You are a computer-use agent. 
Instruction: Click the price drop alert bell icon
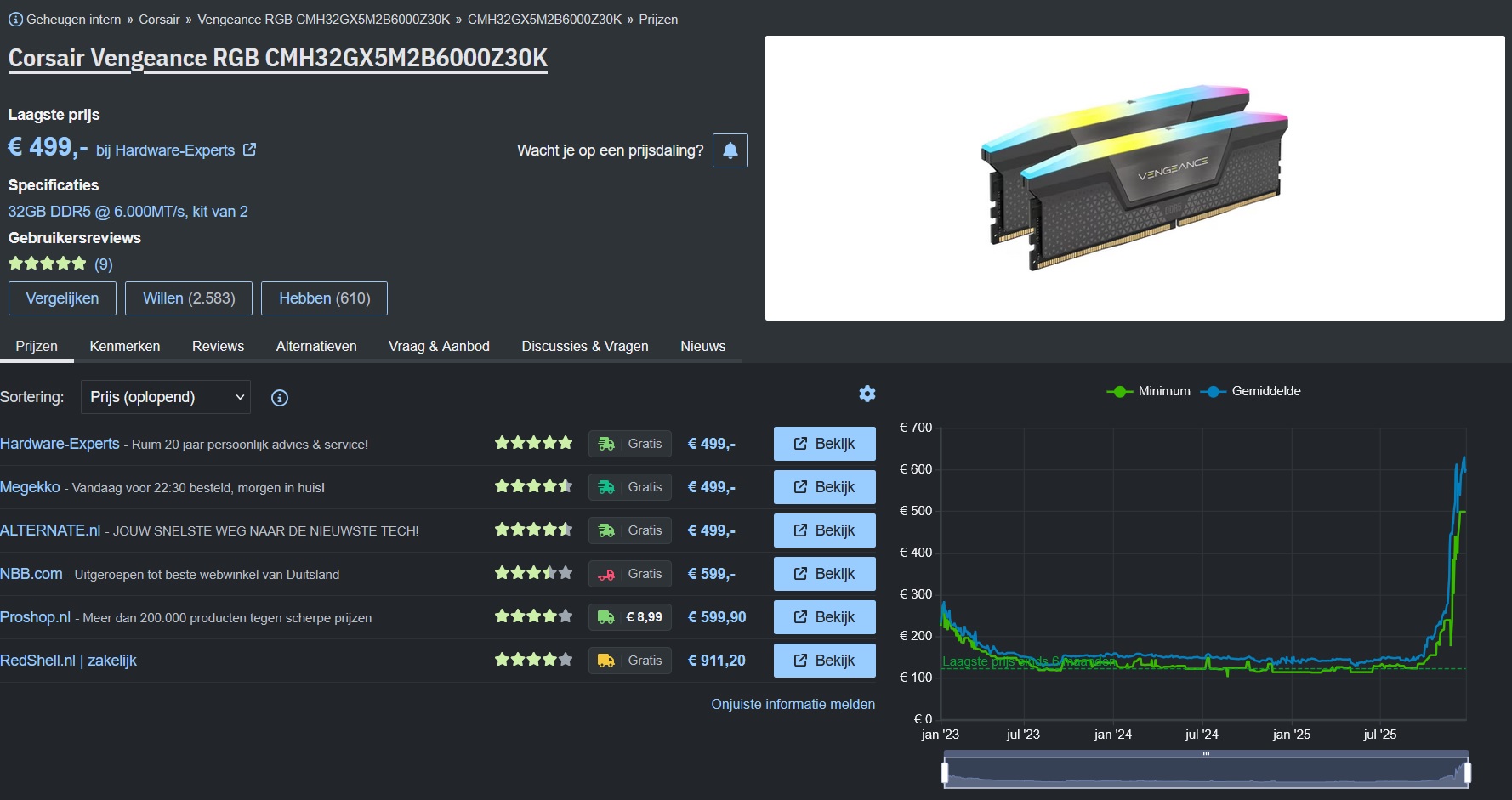coord(730,150)
